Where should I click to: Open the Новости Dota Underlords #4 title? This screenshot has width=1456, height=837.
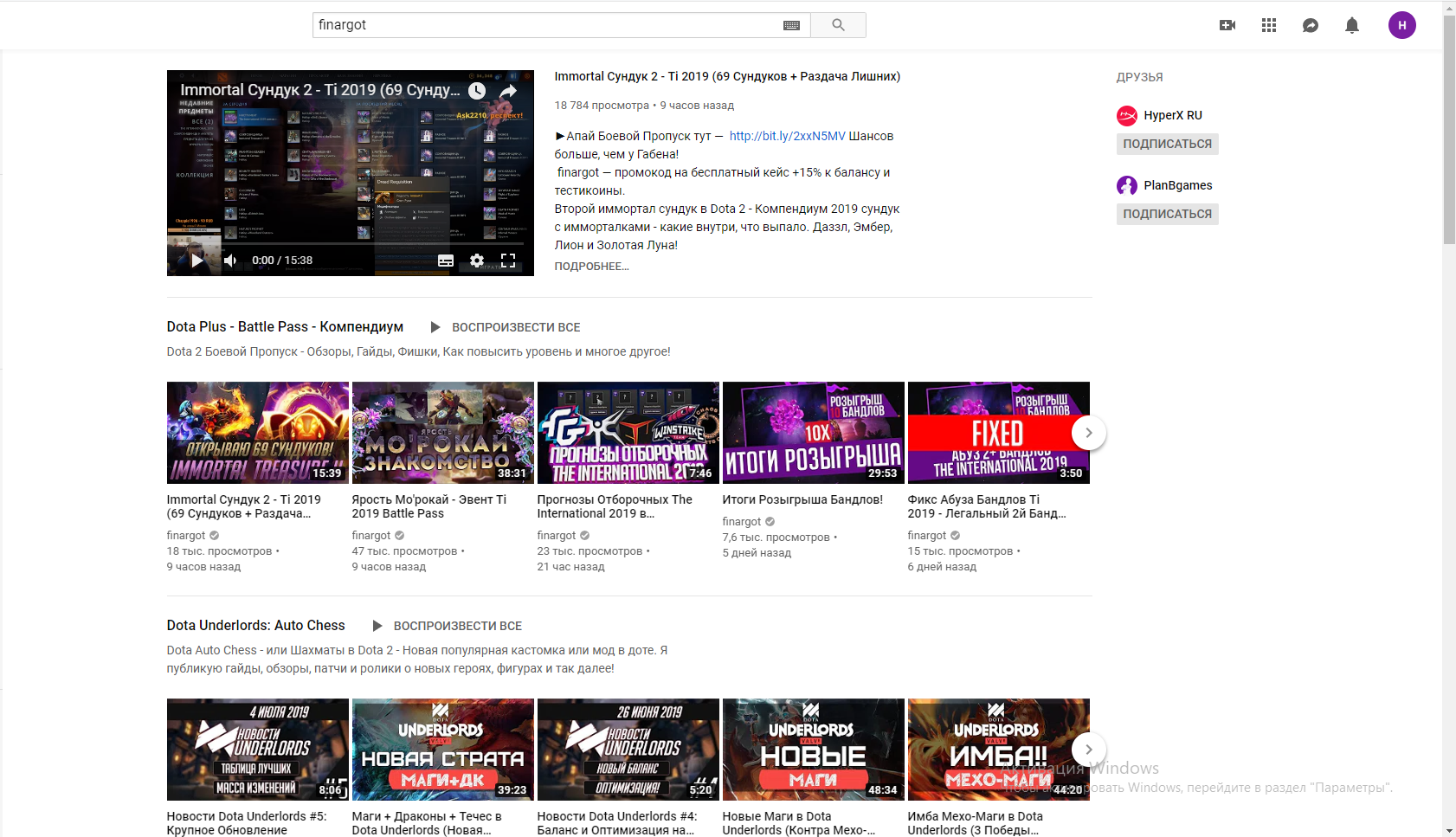pyautogui.click(x=617, y=823)
